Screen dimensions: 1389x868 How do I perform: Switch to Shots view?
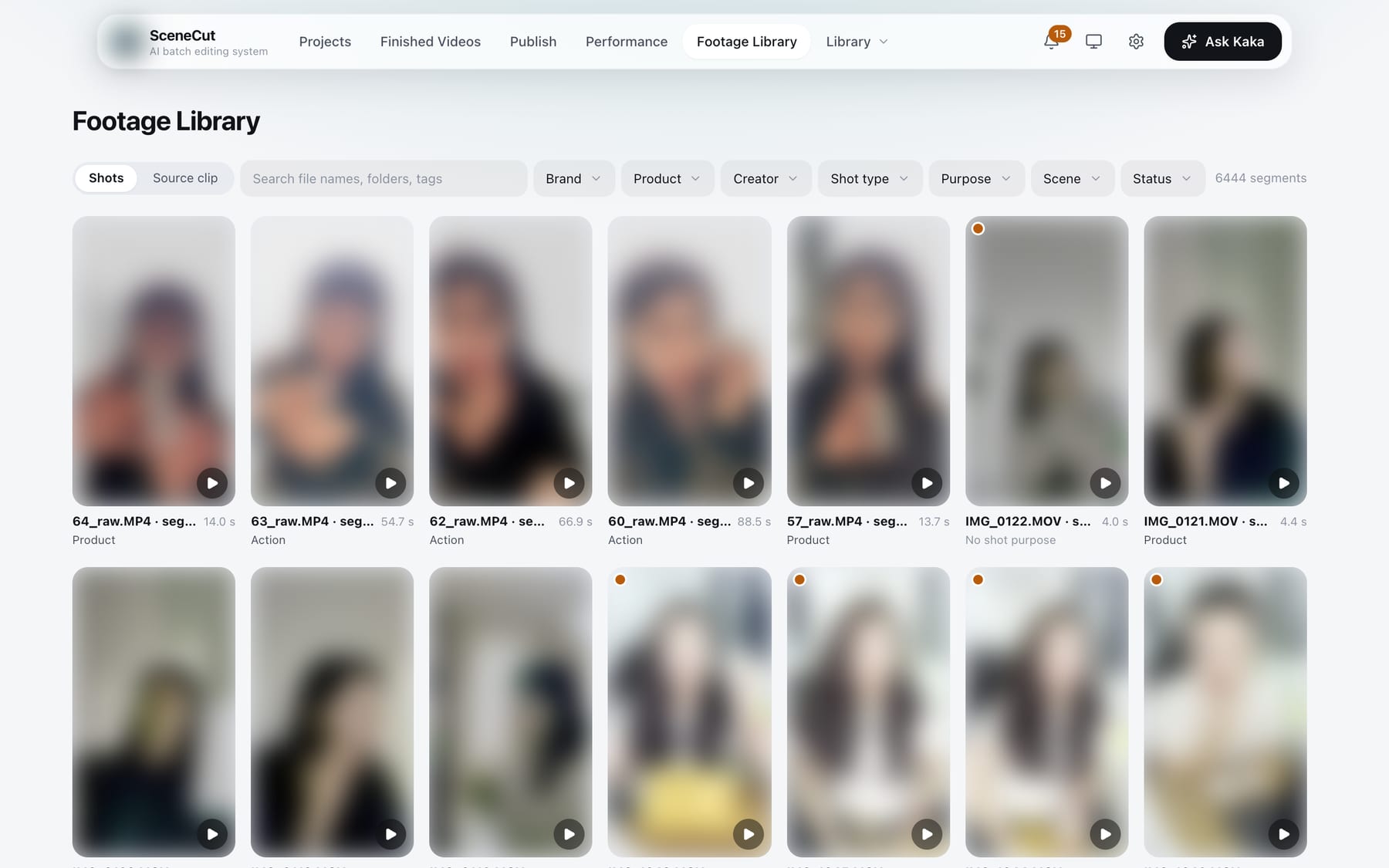pyautogui.click(x=106, y=178)
